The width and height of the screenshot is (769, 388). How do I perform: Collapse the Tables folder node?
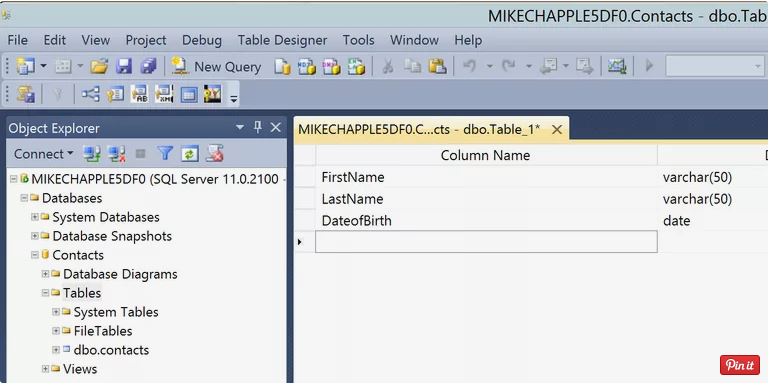click(x=45, y=293)
